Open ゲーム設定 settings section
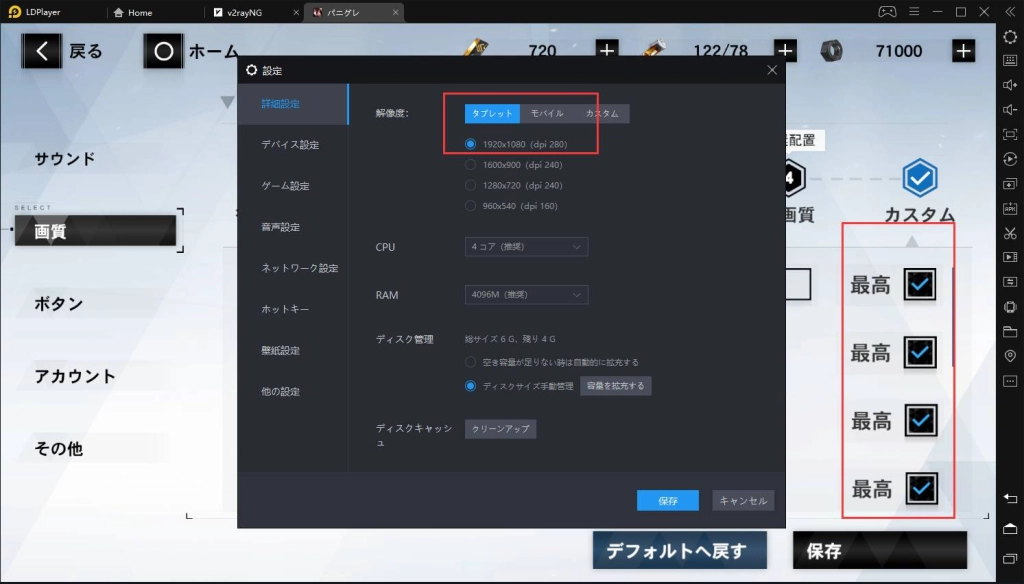This screenshot has height=584, width=1024. (x=293, y=186)
